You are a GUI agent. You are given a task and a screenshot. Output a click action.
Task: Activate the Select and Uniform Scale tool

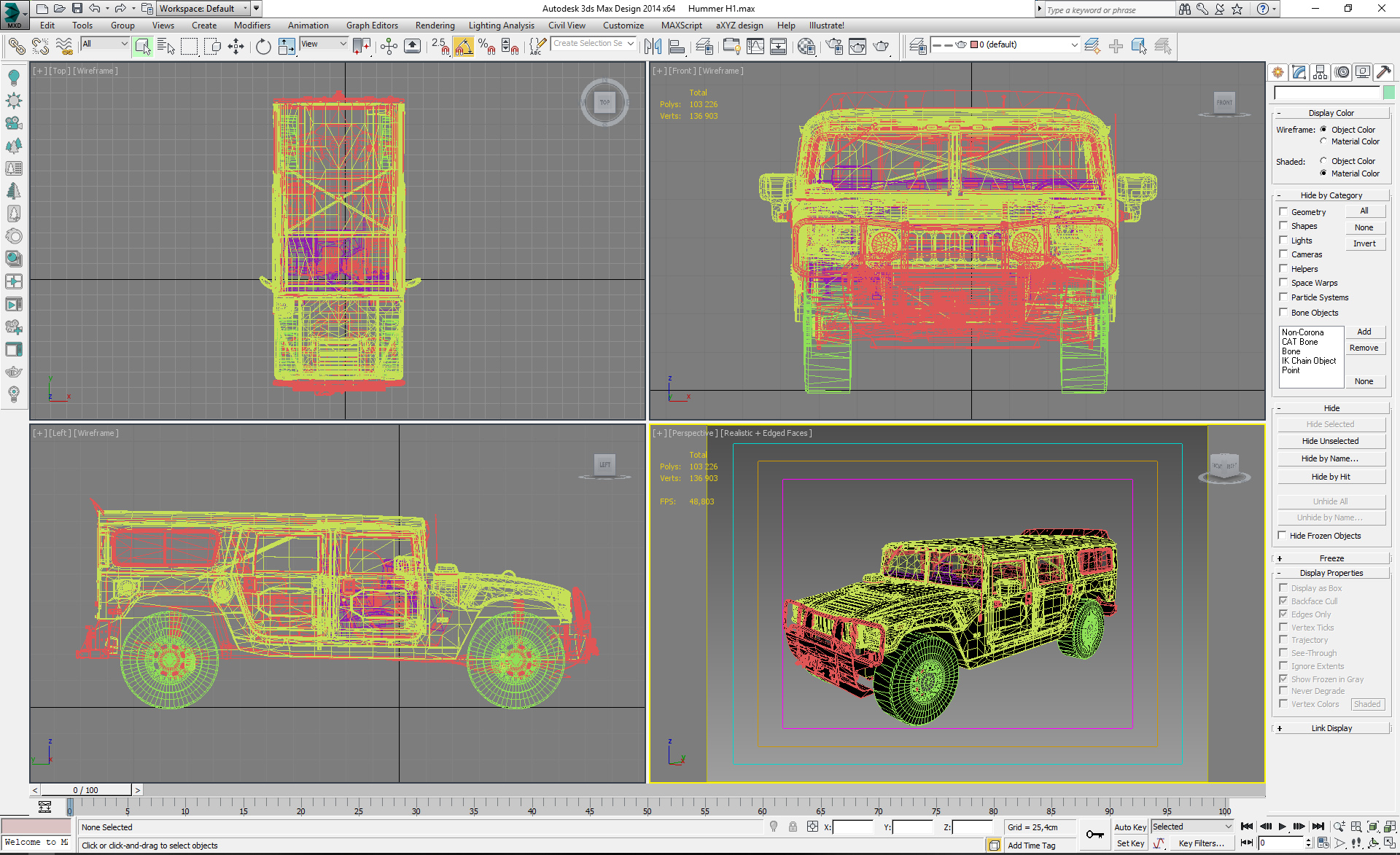tap(287, 47)
